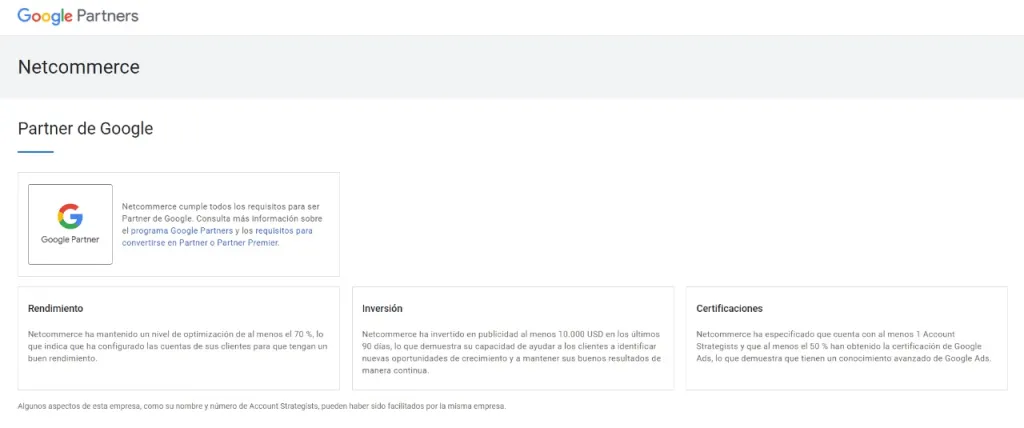Select the Rendimiento card title
The height and width of the screenshot is (428, 1024).
(56, 308)
